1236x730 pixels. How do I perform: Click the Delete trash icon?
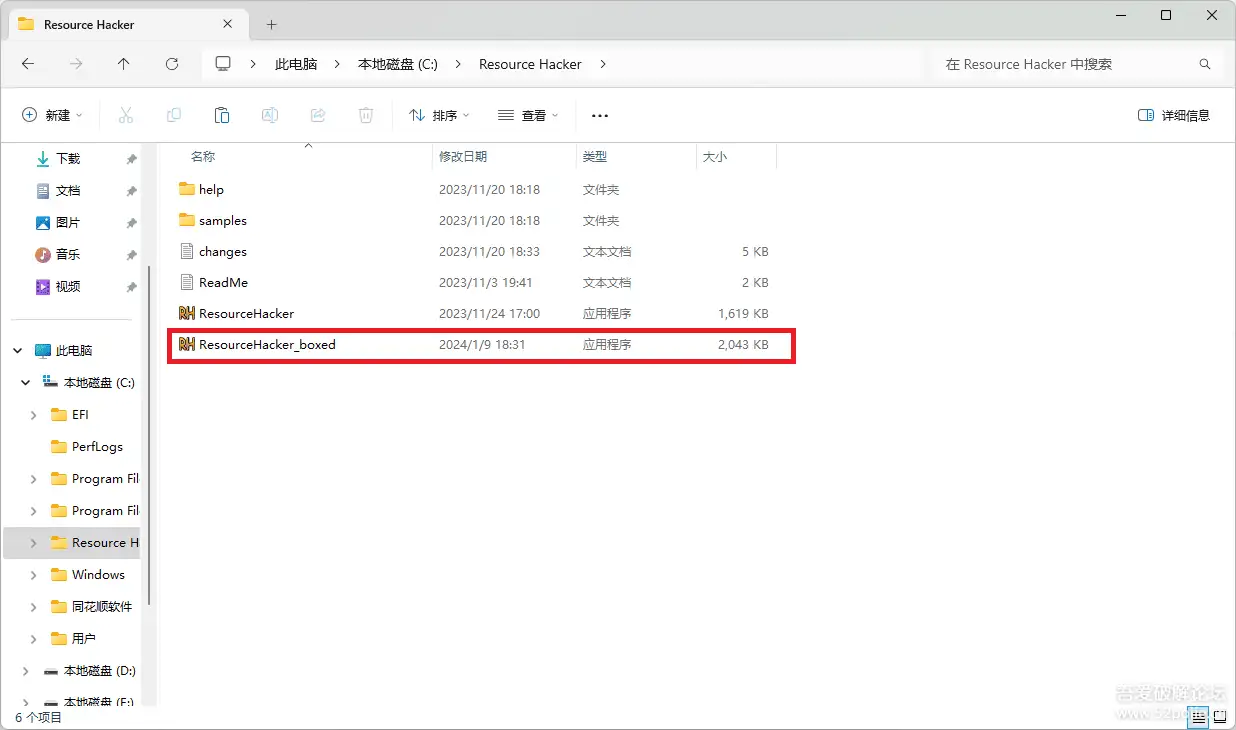click(x=366, y=115)
